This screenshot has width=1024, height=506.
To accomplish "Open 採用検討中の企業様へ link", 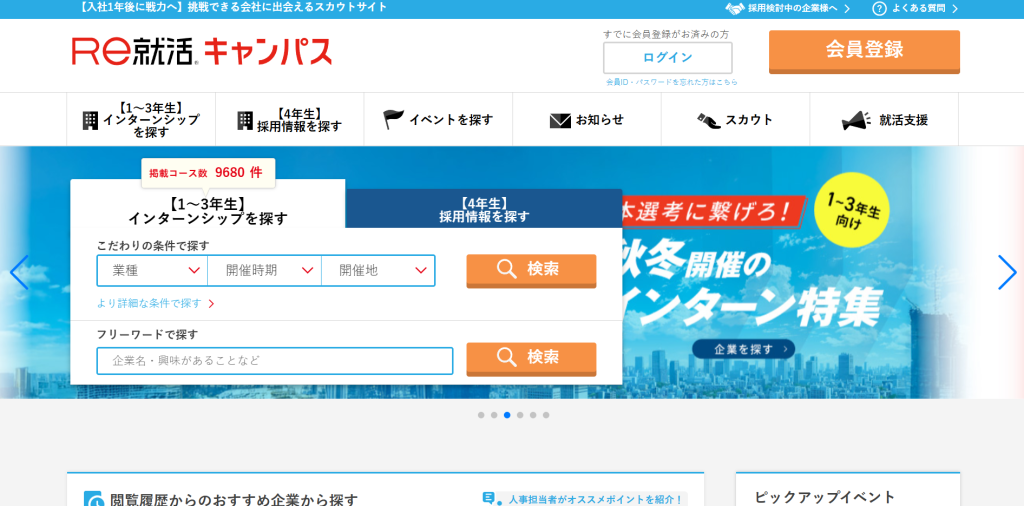I will (x=788, y=8).
